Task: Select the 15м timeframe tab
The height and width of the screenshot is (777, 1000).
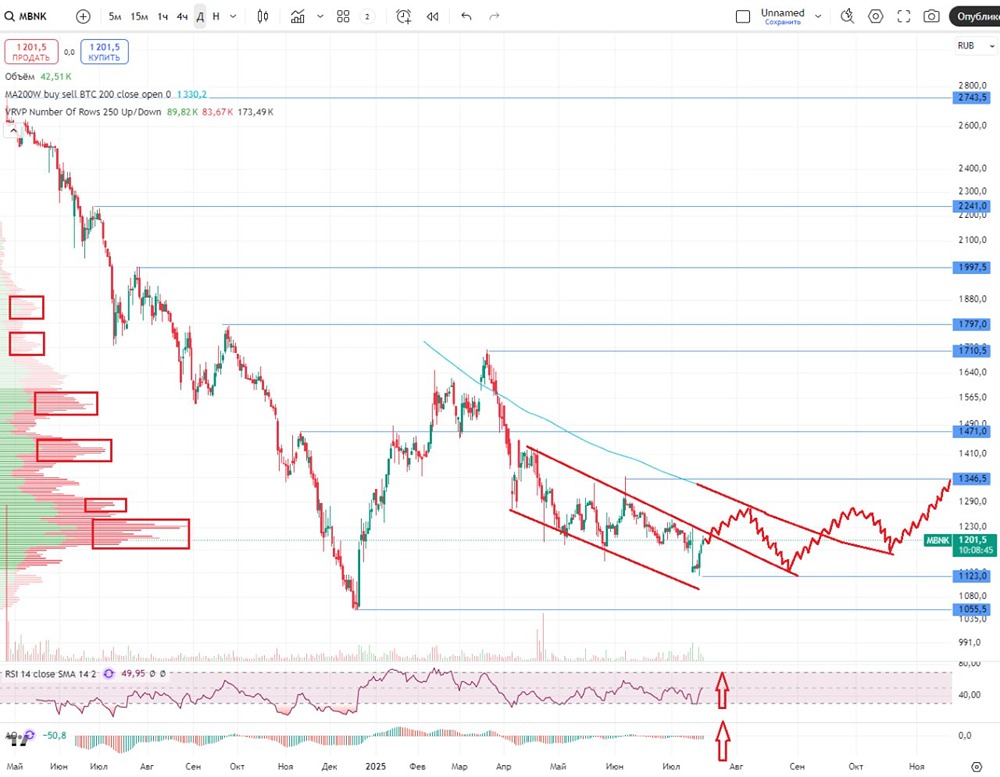Action: point(140,16)
